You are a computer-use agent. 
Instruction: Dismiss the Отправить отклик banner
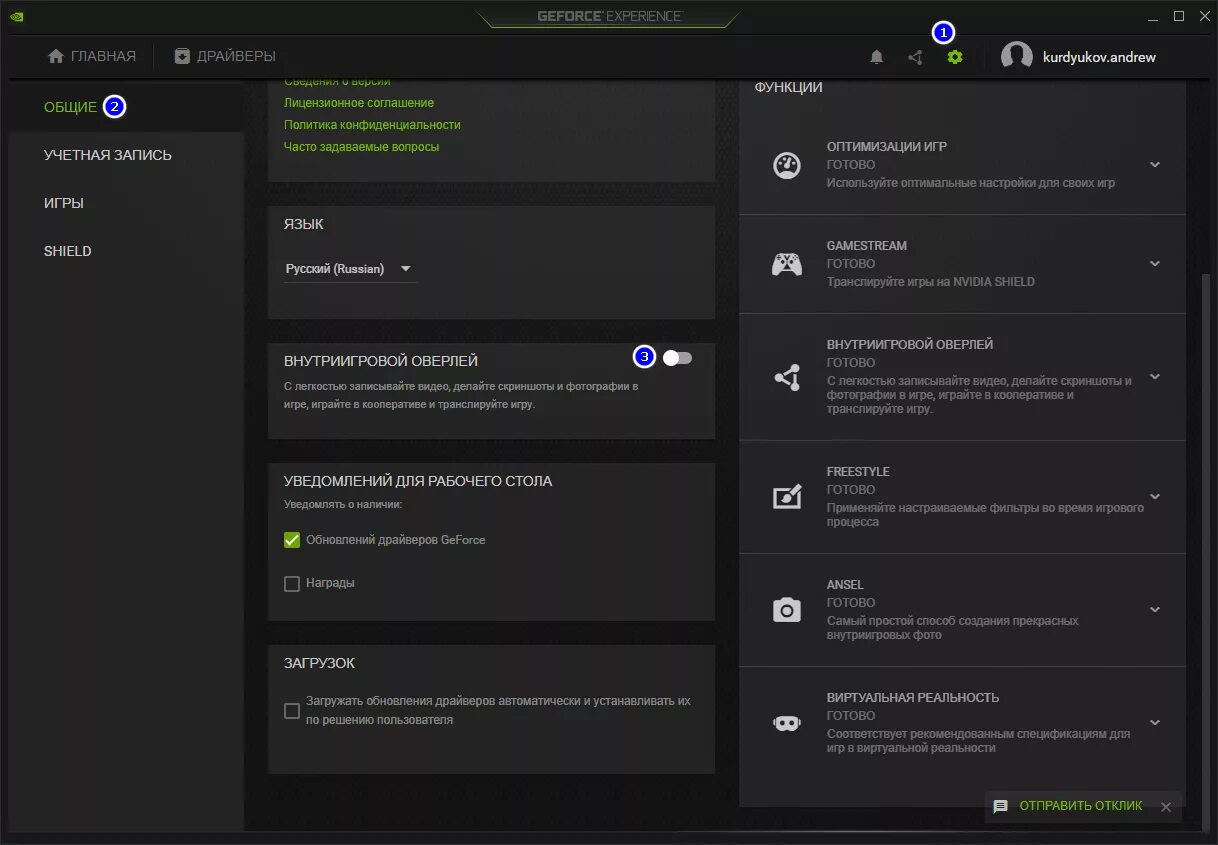pos(1165,807)
